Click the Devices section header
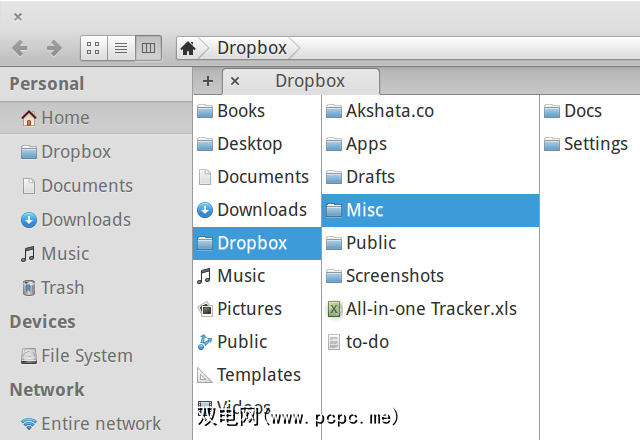This screenshot has height=440, width=640. pyautogui.click(x=42, y=322)
